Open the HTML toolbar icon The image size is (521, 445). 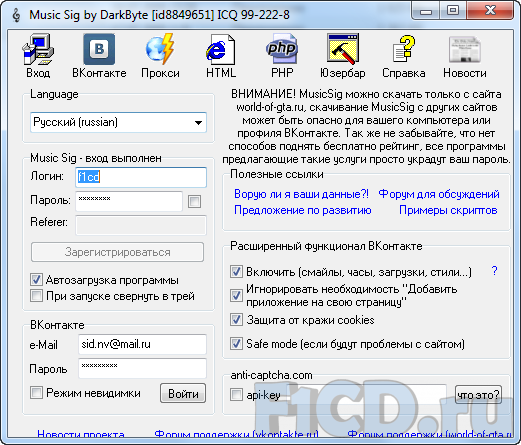pyautogui.click(x=221, y=55)
